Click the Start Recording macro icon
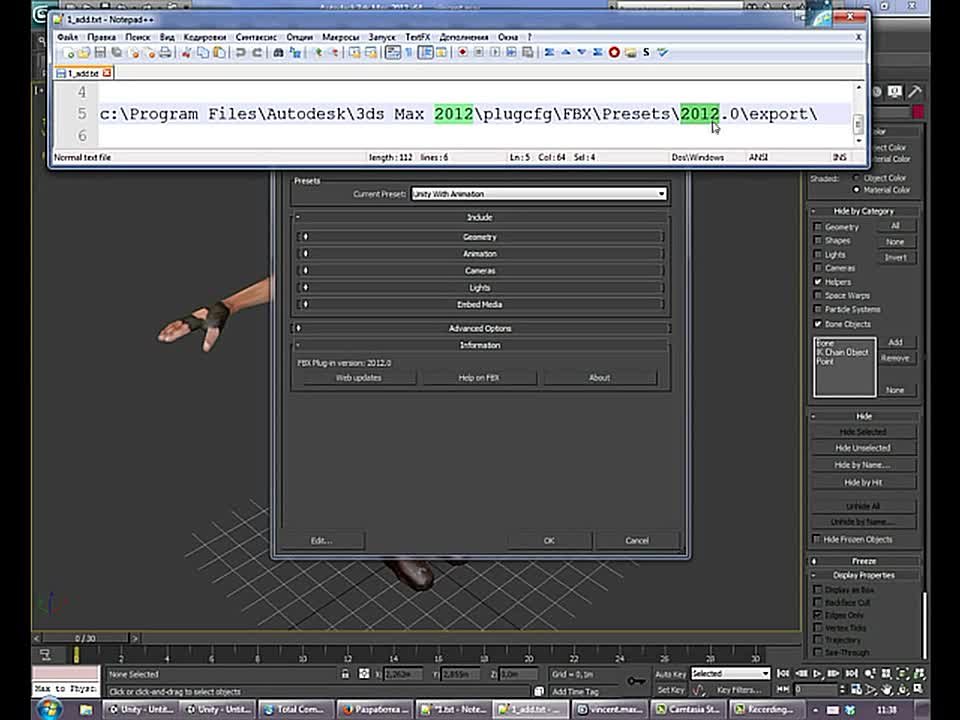 tap(463, 53)
